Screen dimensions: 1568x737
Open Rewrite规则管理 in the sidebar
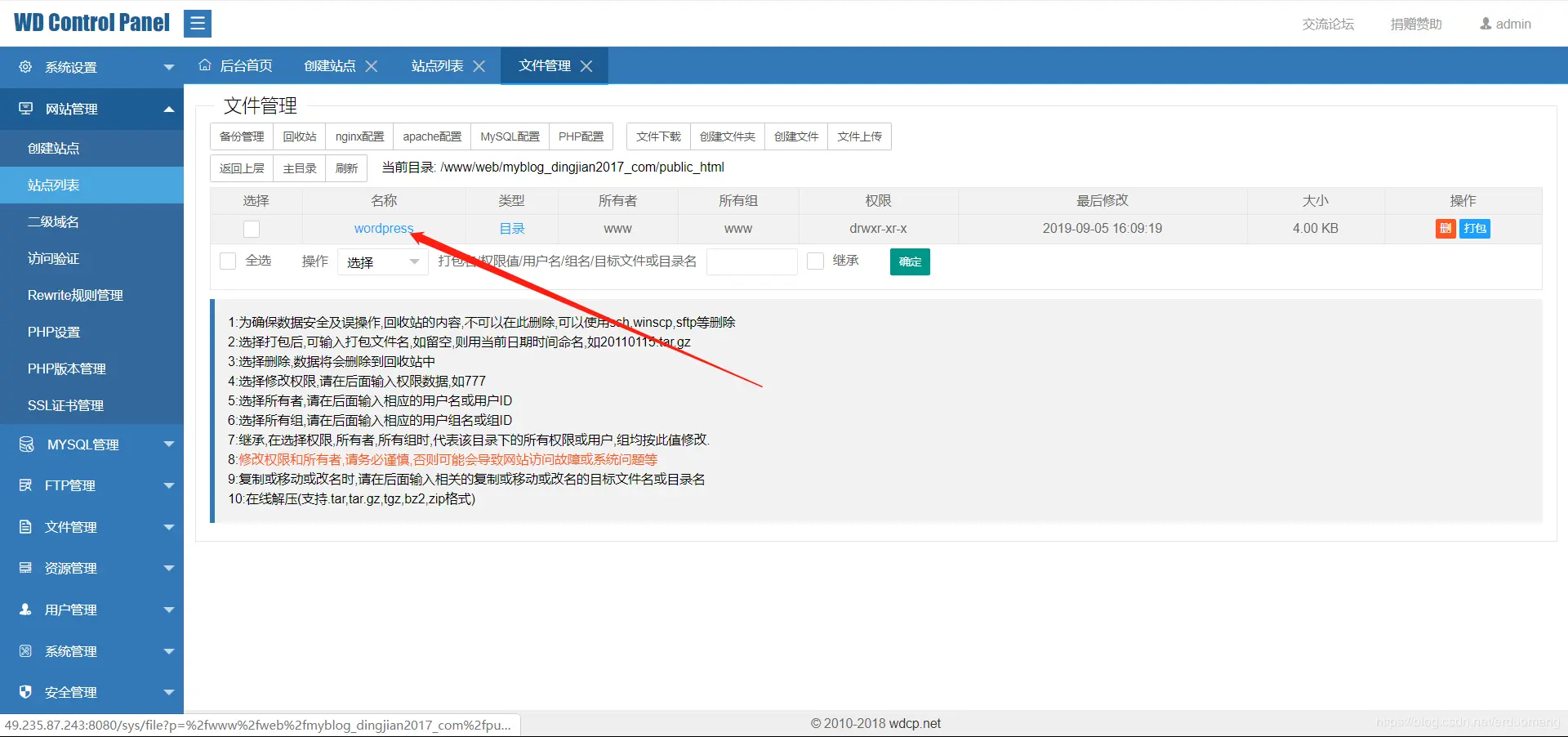(x=91, y=295)
